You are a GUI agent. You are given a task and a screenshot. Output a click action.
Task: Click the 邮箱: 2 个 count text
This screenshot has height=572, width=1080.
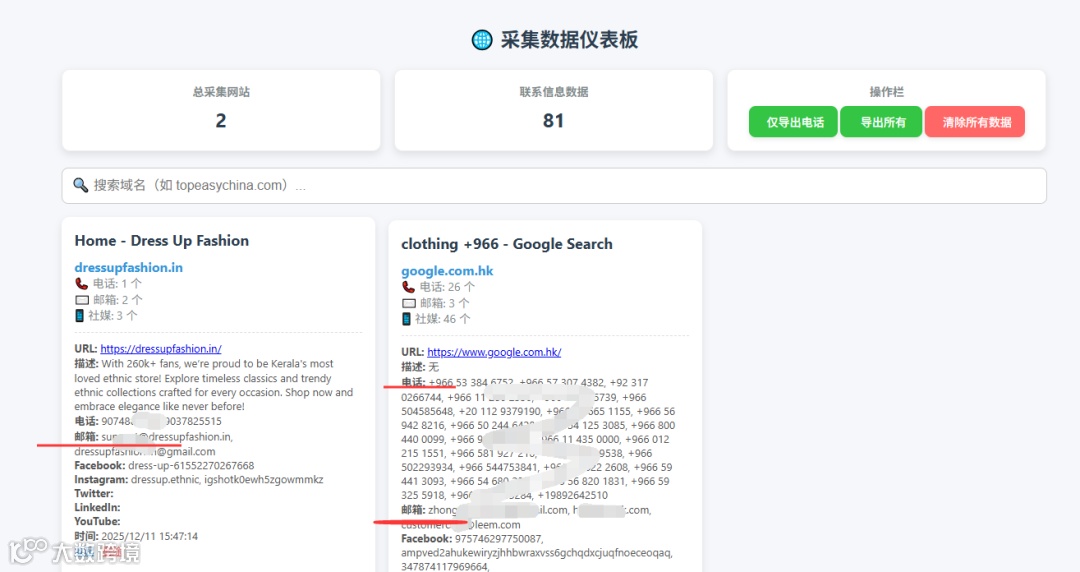(118, 300)
